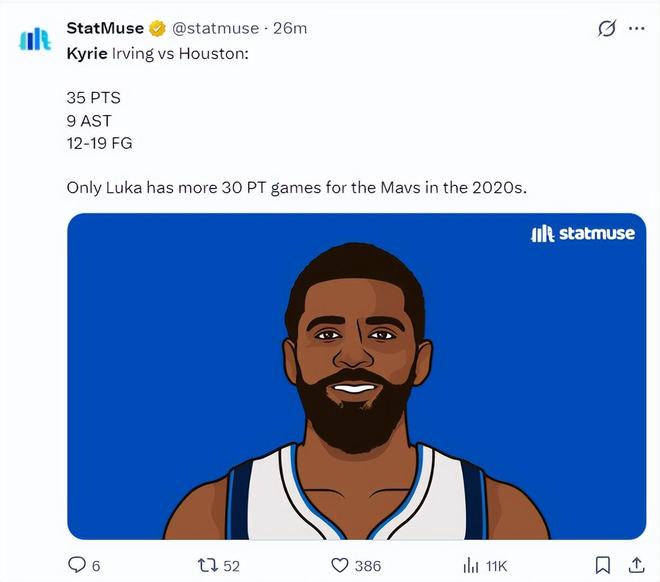This screenshot has width=660, height=582.
Task: Click the bold Kyrie text in tweet
Action: [87, 54]
